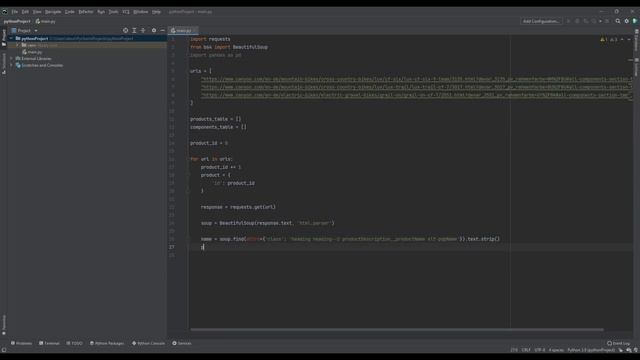Open the Code menu
The width and height of the screenshot is (640, 360).
[70, 12]
